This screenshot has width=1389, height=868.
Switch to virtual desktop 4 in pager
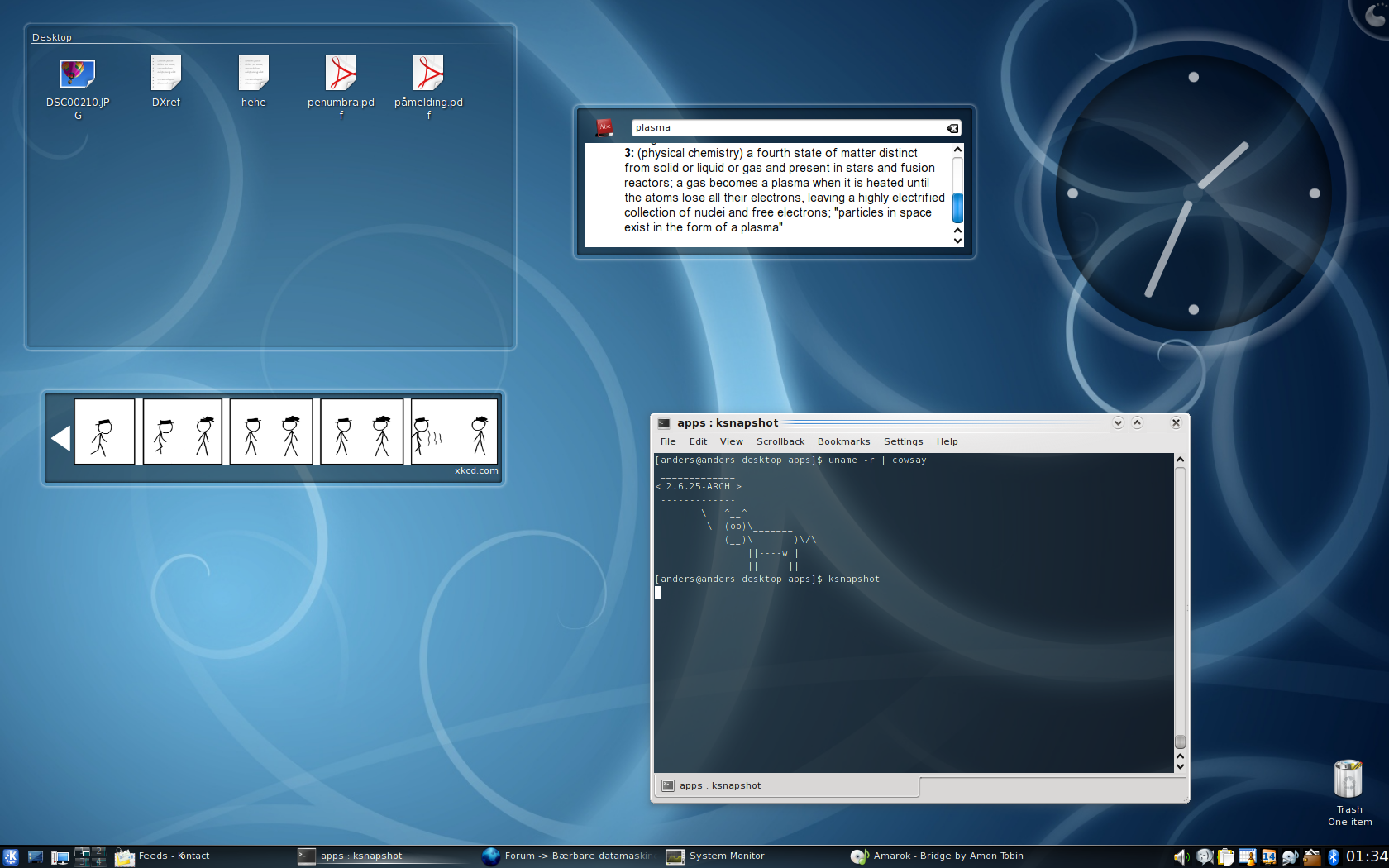click(98, 861)
